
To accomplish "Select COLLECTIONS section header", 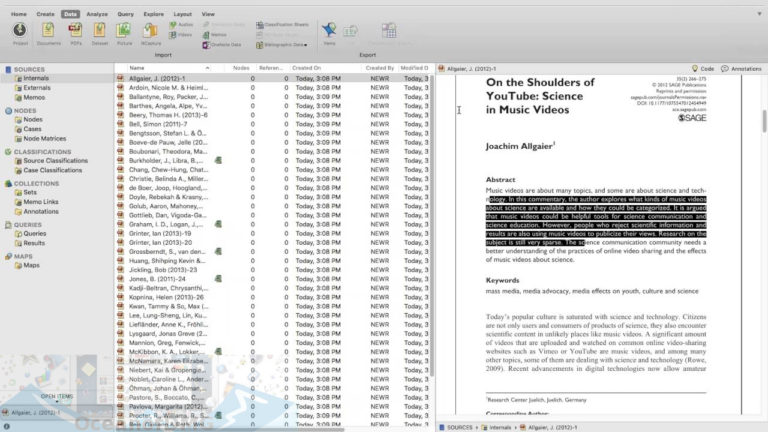I will 36,184.
